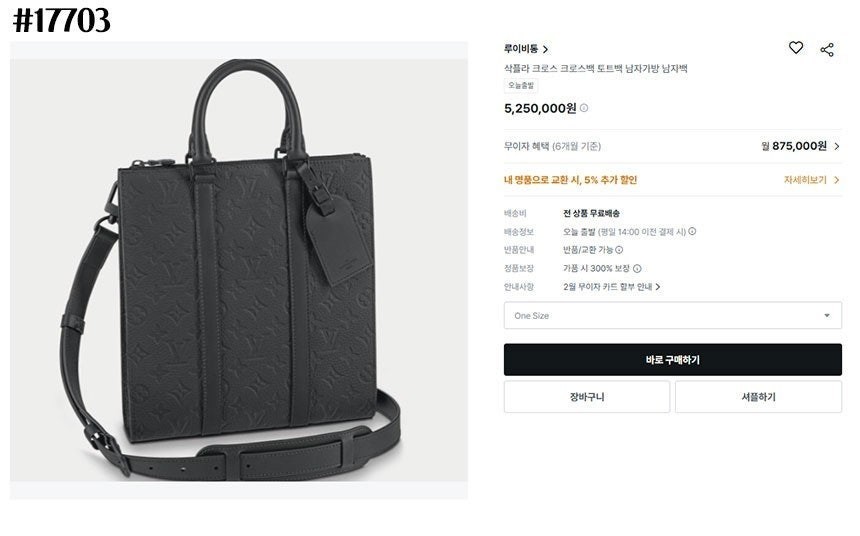Select the 오늘출발 tag badge

520,86
